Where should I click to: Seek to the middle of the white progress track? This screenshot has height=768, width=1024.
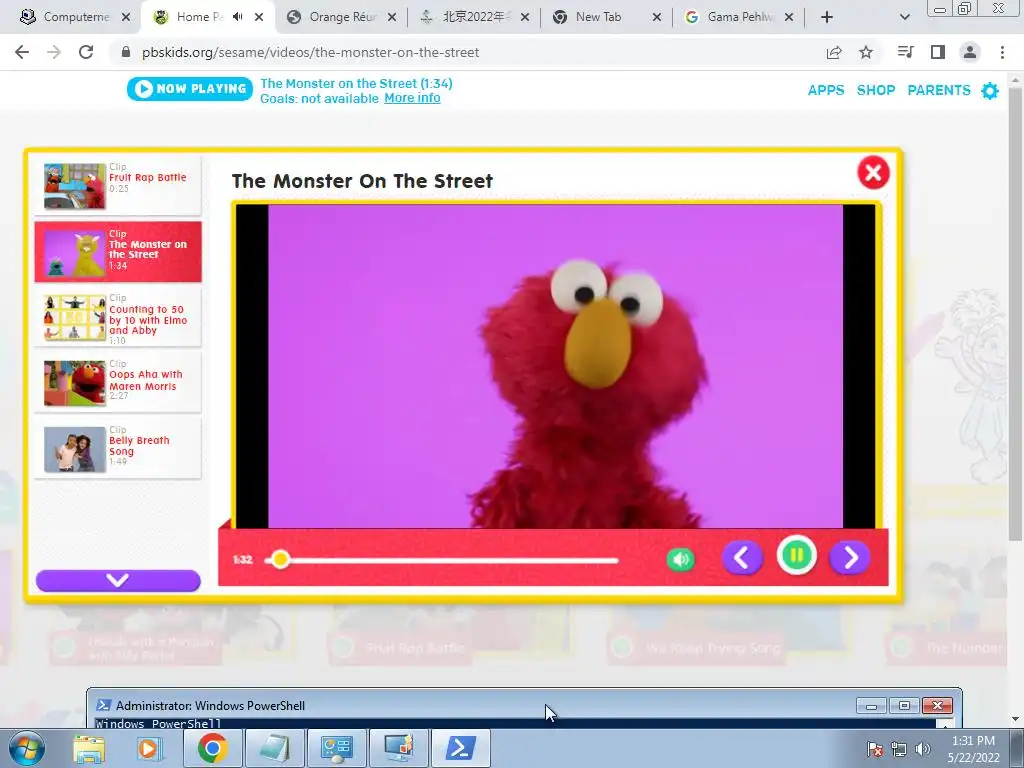click(441, 560)
